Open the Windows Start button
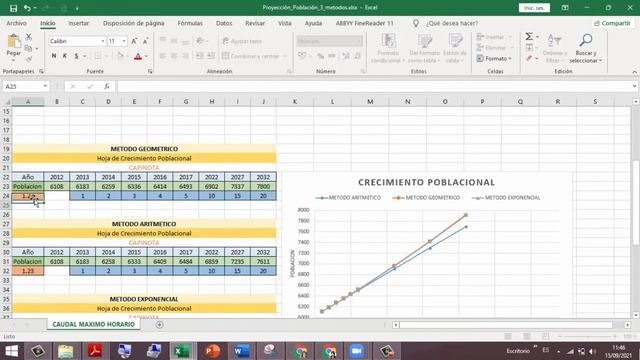Screen dimensions: 640x360 tap(11, 351)
